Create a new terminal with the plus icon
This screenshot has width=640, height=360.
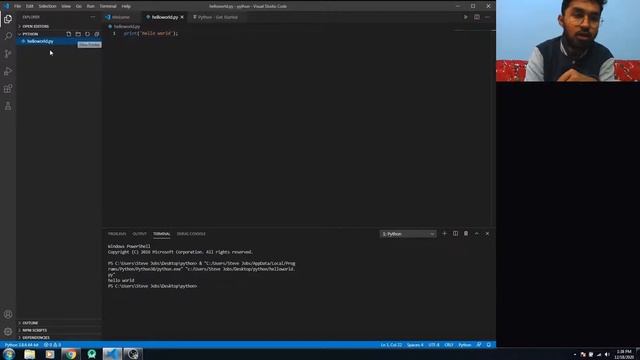[444, 233]
